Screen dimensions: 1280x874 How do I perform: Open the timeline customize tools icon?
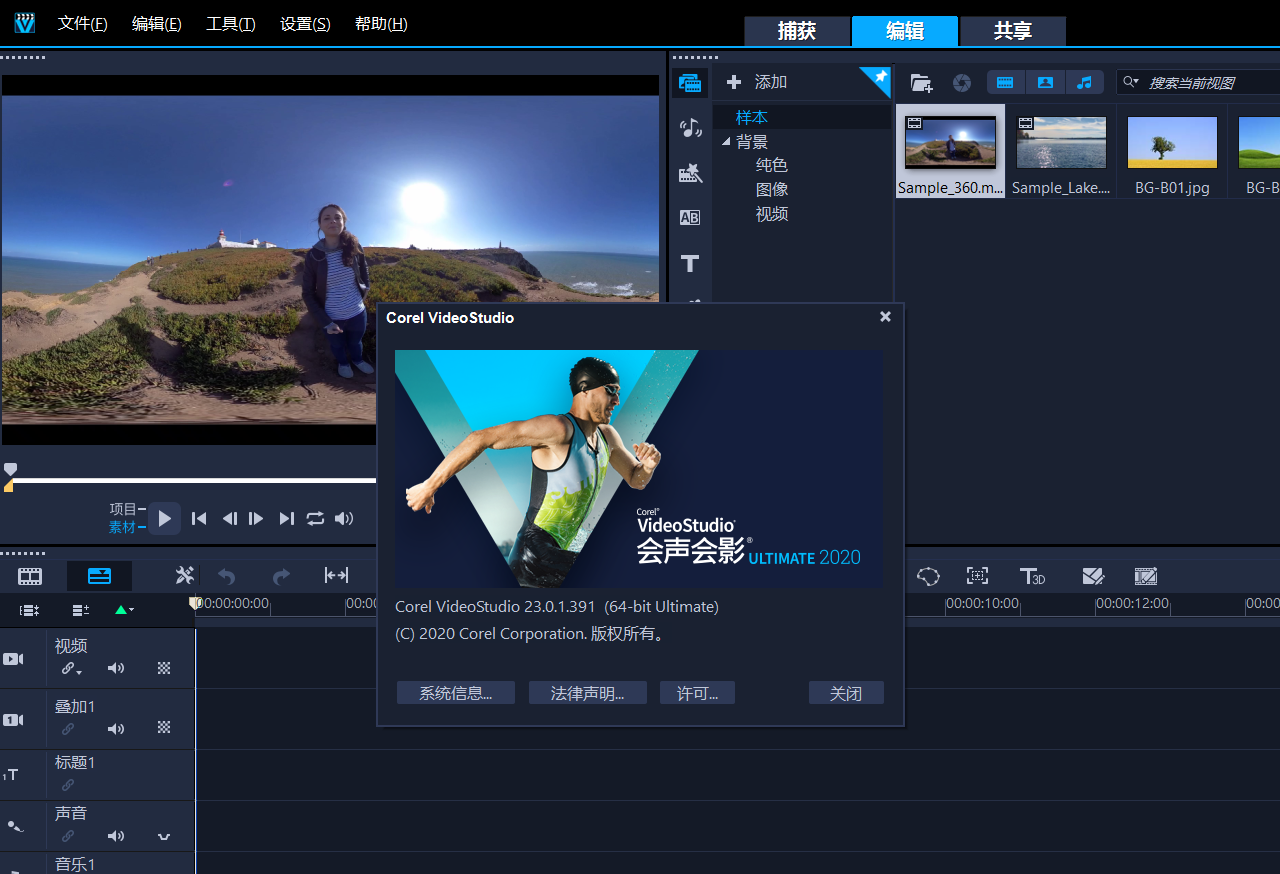tap(185, 575)
